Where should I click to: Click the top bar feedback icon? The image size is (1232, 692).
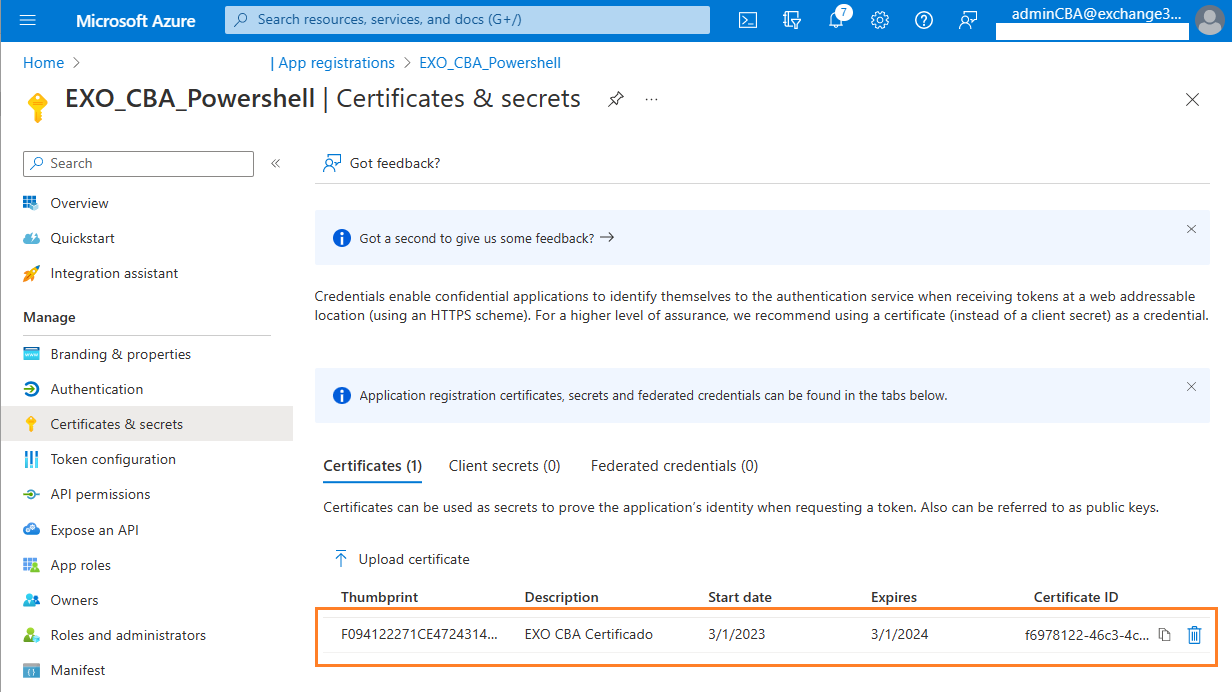pyautogui.click(x=967, y=20)
